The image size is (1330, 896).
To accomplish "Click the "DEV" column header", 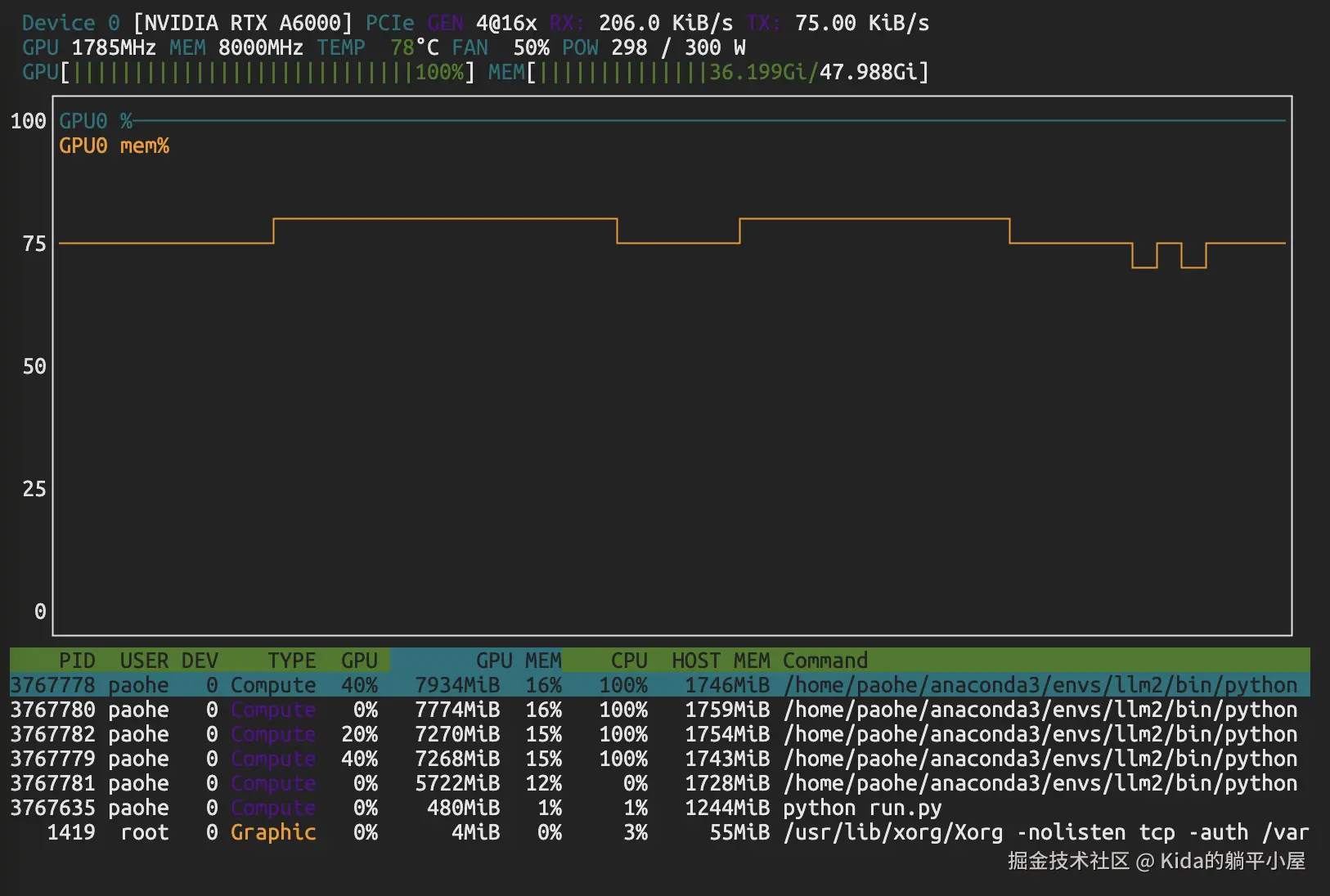I will pos(200,661).
